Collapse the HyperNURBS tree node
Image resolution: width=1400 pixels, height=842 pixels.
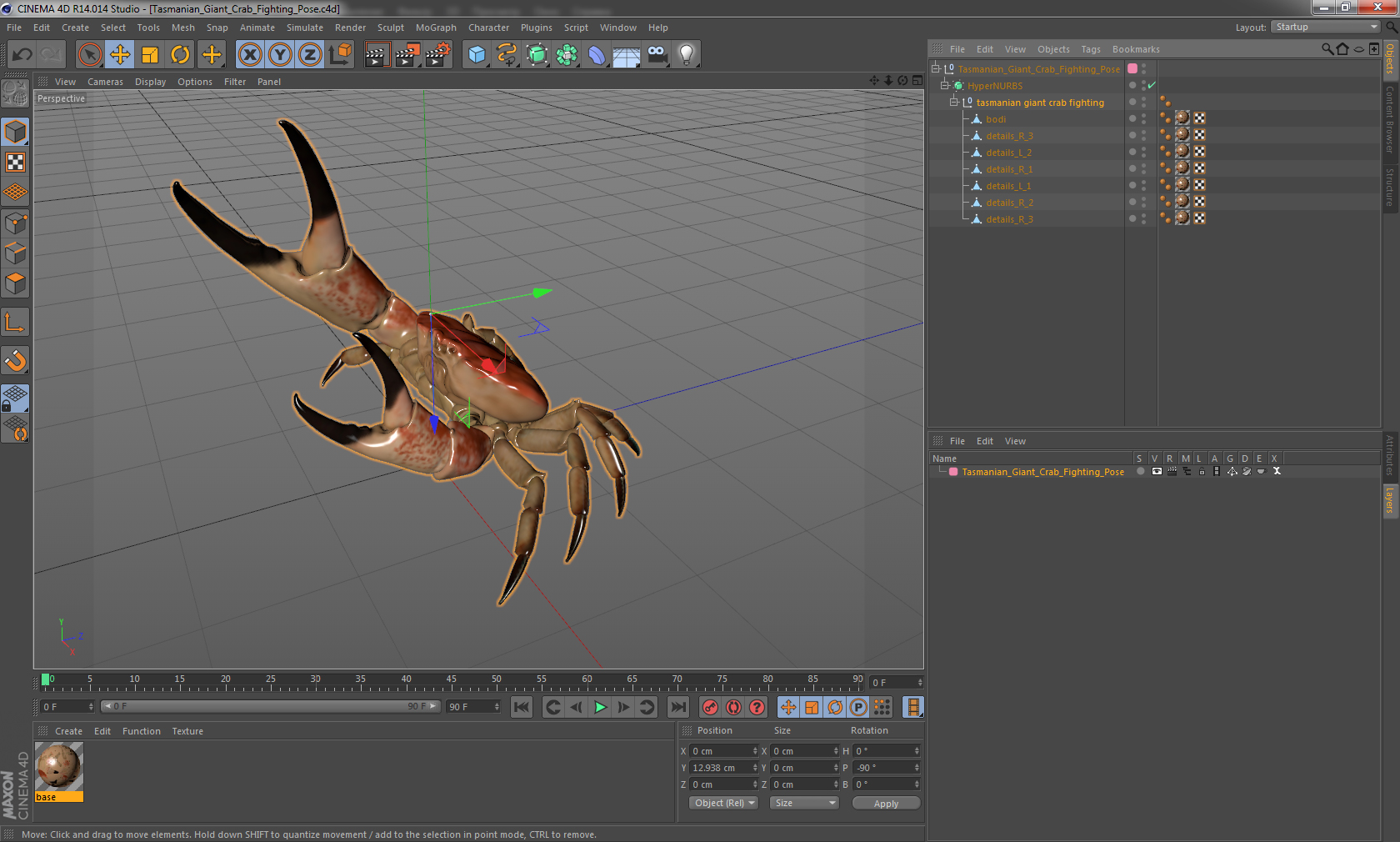pos(945,85)
